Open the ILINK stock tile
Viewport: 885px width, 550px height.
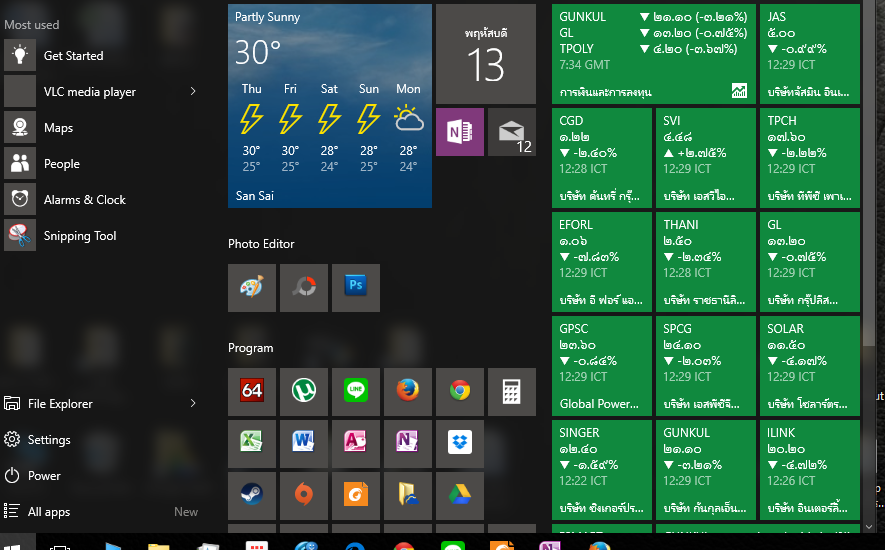pos(810,470)
